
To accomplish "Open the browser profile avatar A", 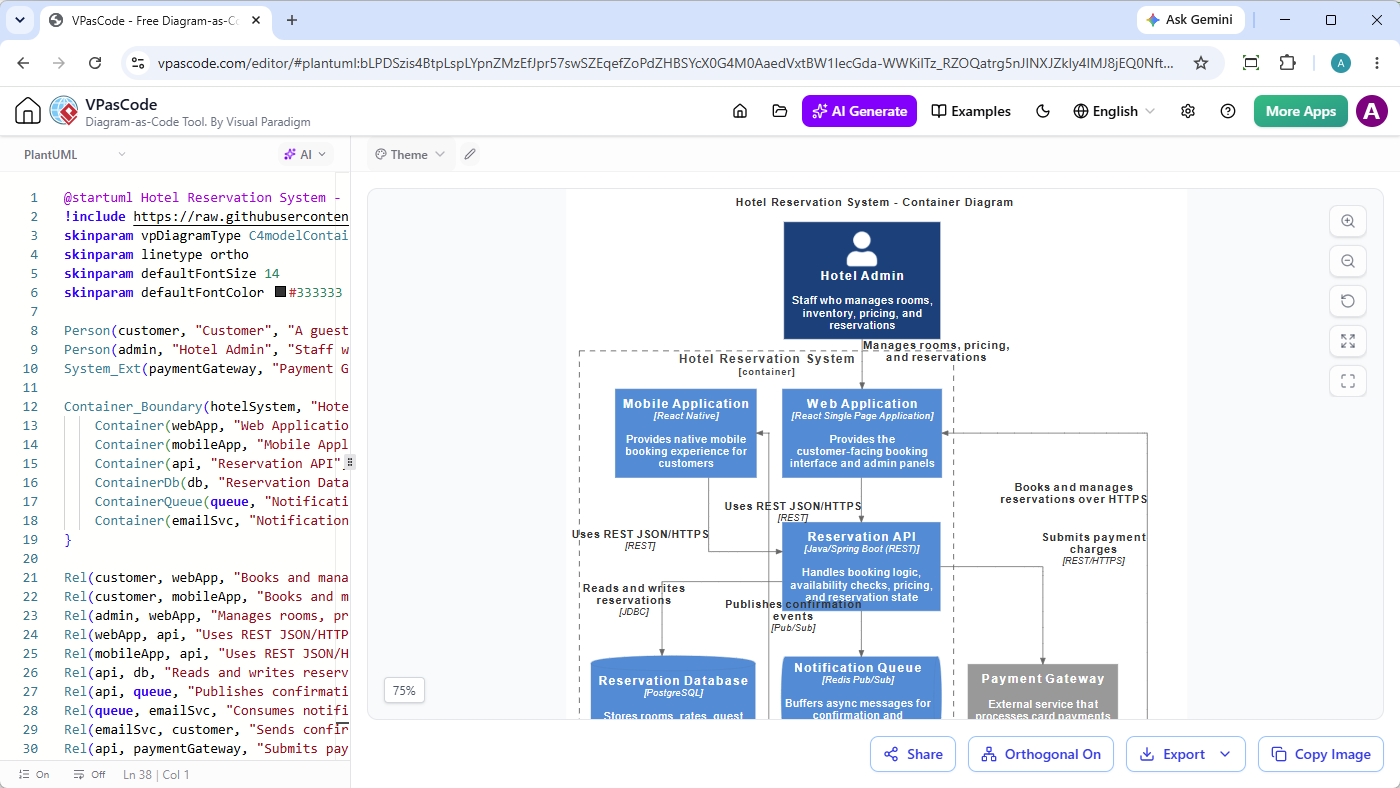I will 1341,63.
